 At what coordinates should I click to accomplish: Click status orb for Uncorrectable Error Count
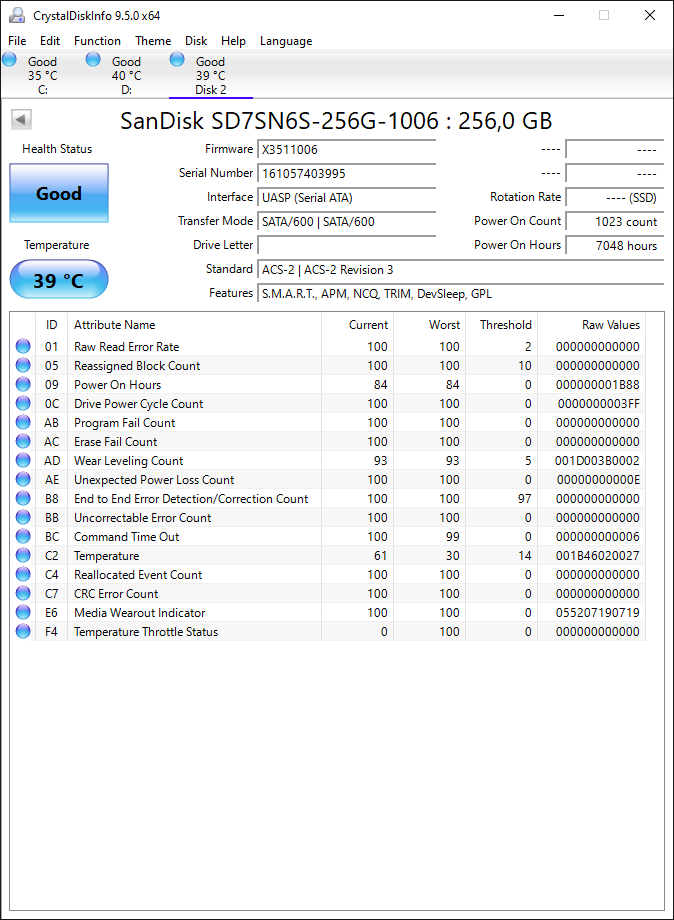click(23, 517)
